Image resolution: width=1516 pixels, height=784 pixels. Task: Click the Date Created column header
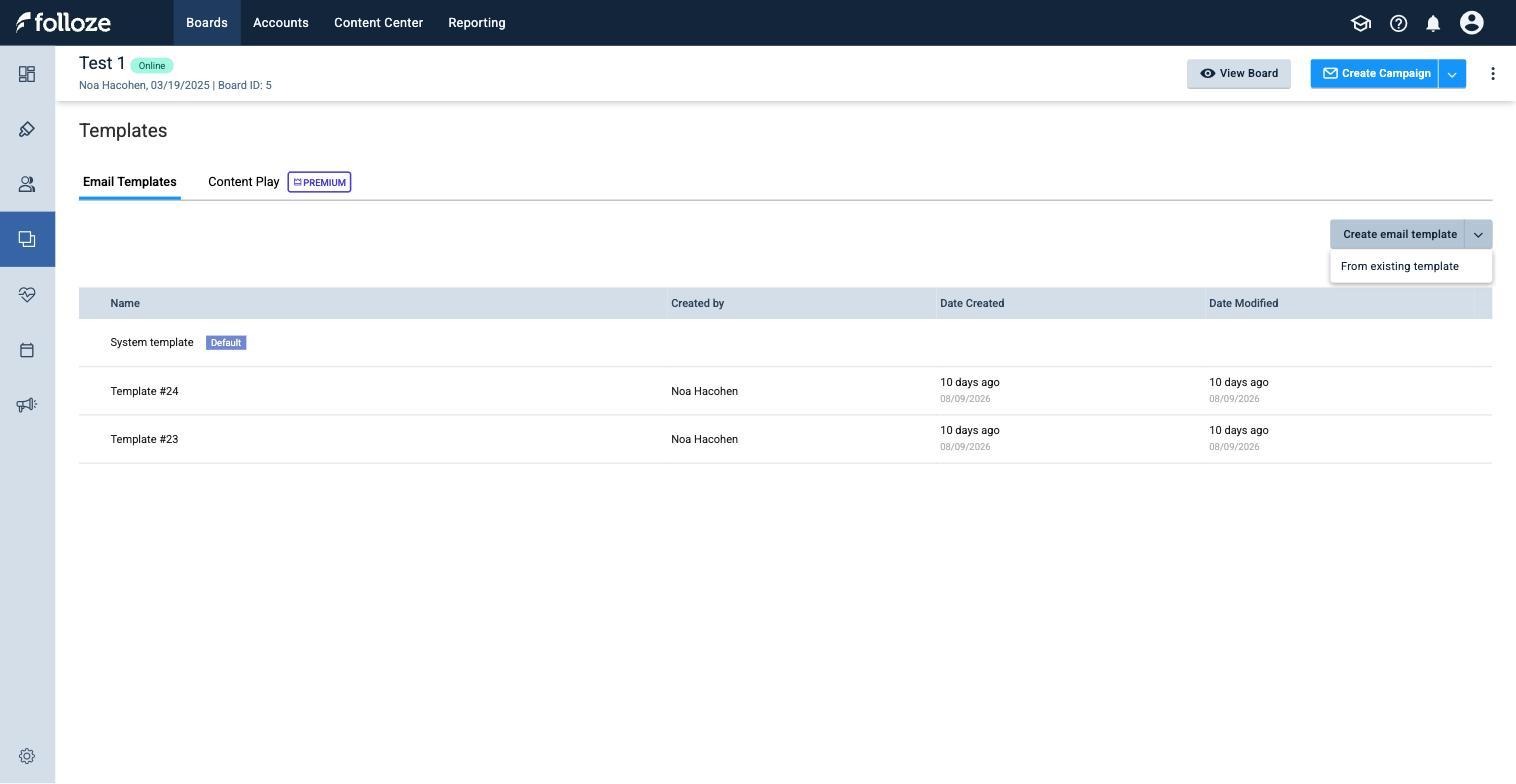tap(972, 303)
